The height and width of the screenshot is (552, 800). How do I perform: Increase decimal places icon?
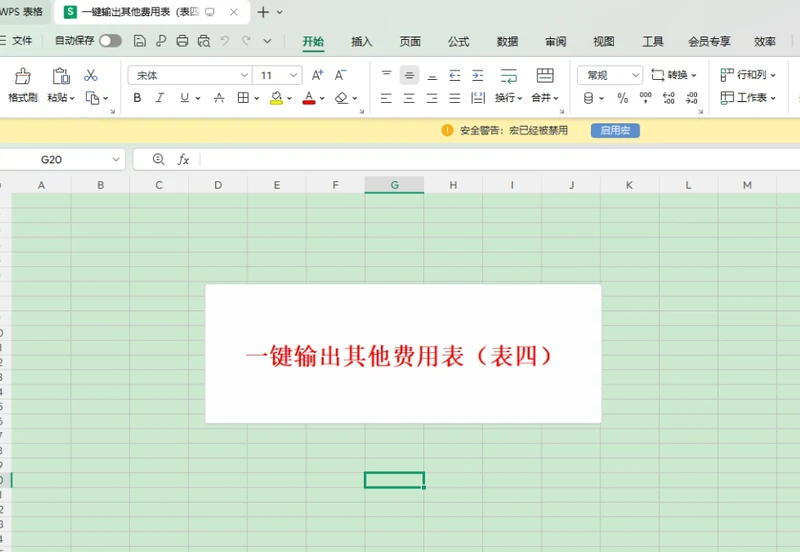coord(669,98)
